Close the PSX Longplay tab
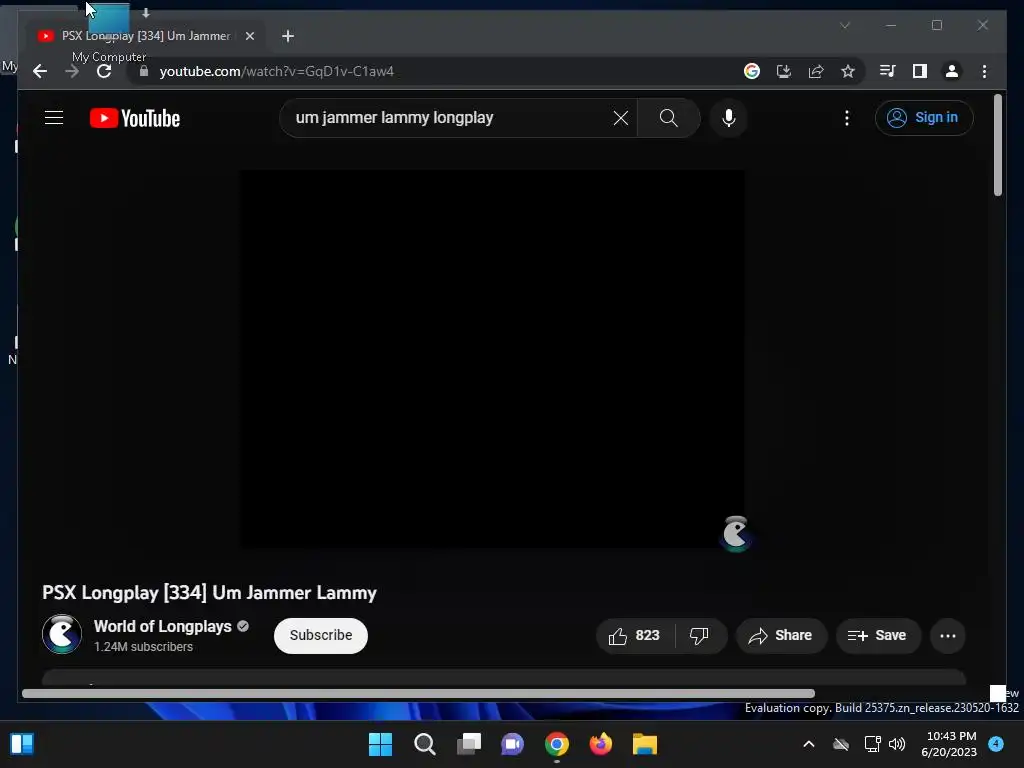1024x768 pixels. pyautogui.click(x=249, y=36)
